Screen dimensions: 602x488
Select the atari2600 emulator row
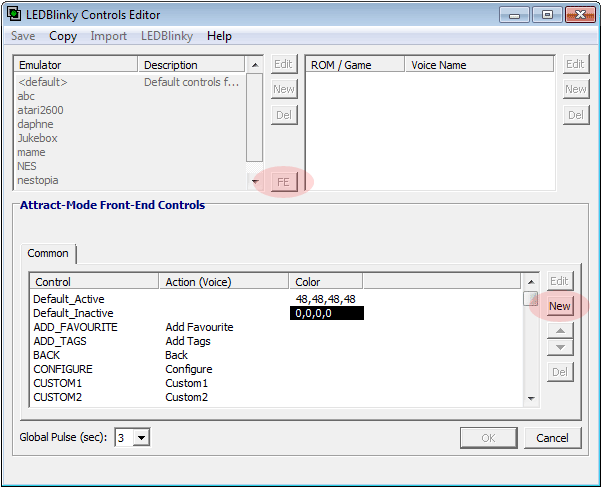pos(131,110)
